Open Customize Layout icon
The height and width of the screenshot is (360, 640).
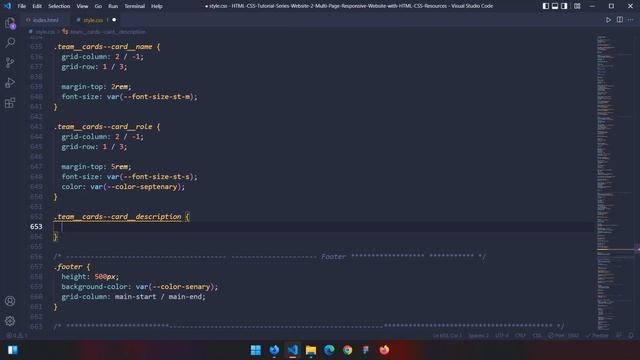pyautogui.click(x=577, y=6)
